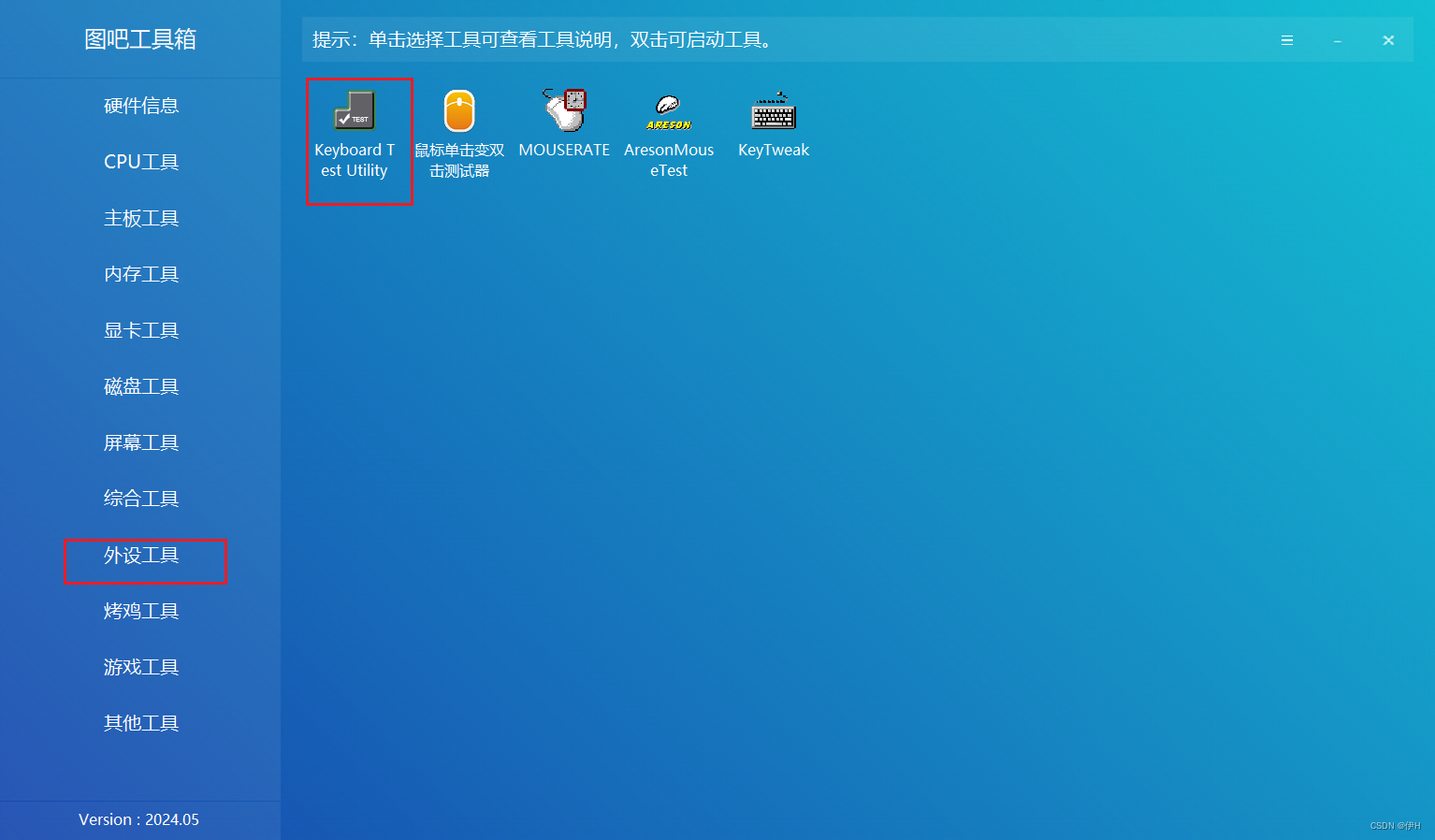Switch to 磁盘工具 category
Viewport: 1435px width, 840px height.
(141, 386)
